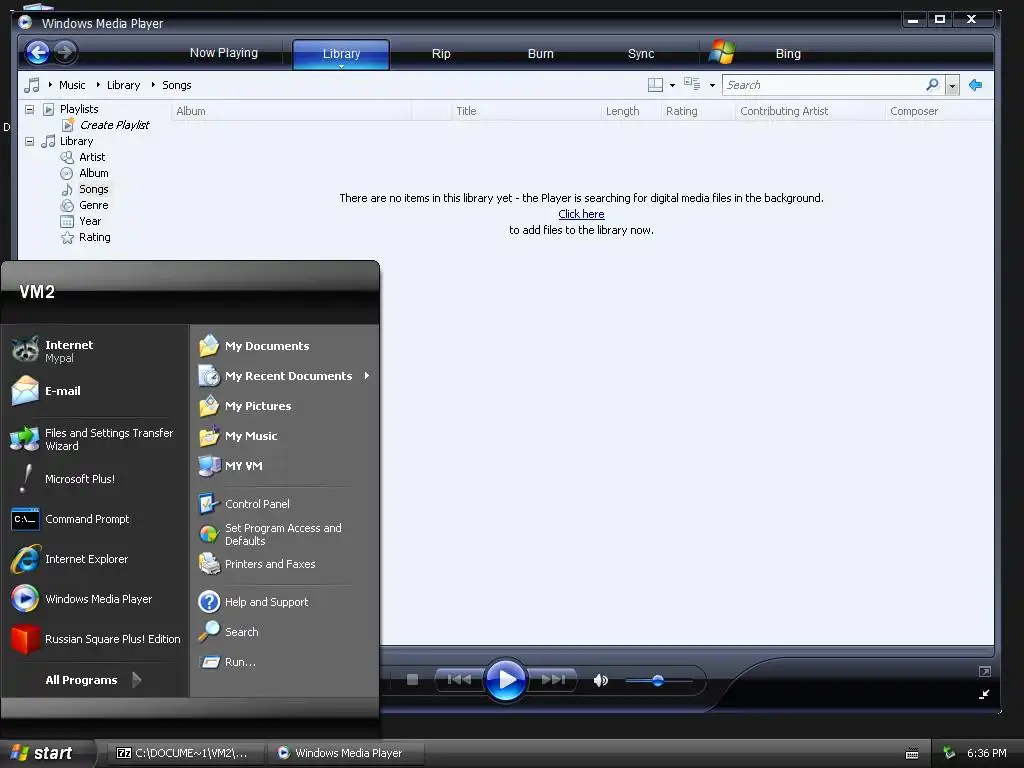The width and height of the screenshot is (1024, 768).
Task: Collapse the Playlists tree node
Action: (29, 109)
